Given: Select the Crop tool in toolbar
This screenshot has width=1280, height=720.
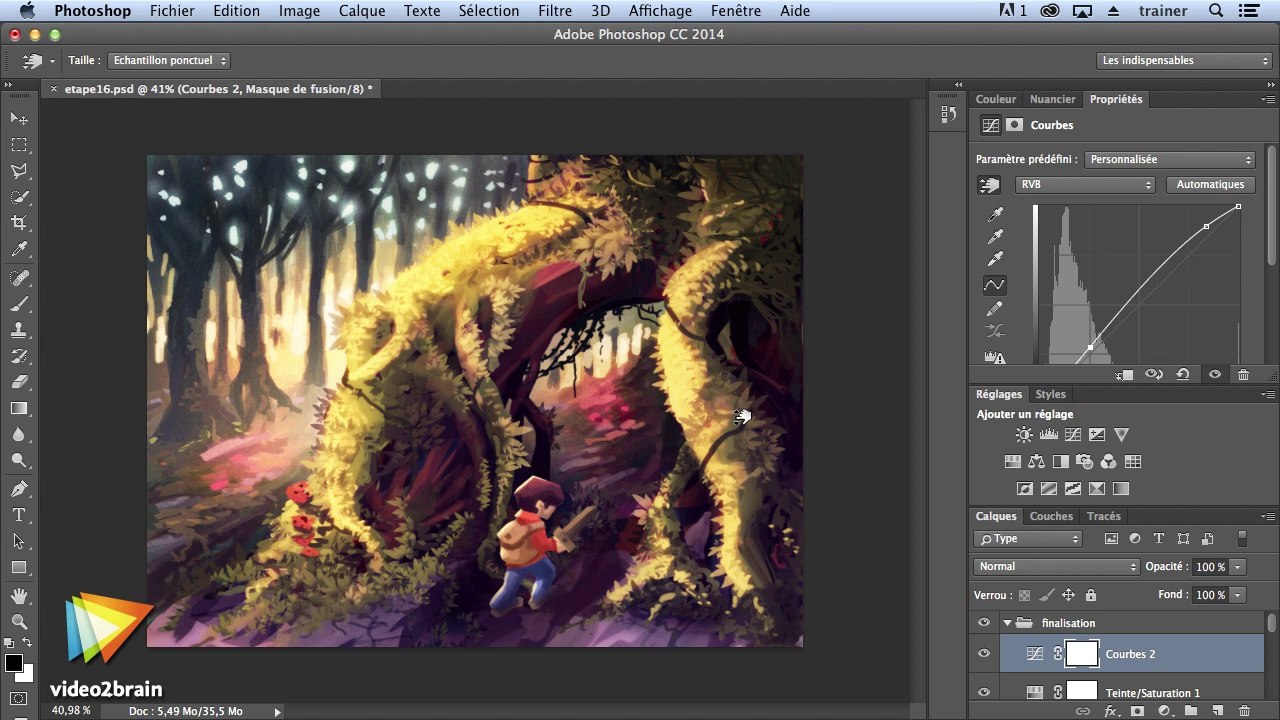Looking at the screenshot, I should click(19, 223).
